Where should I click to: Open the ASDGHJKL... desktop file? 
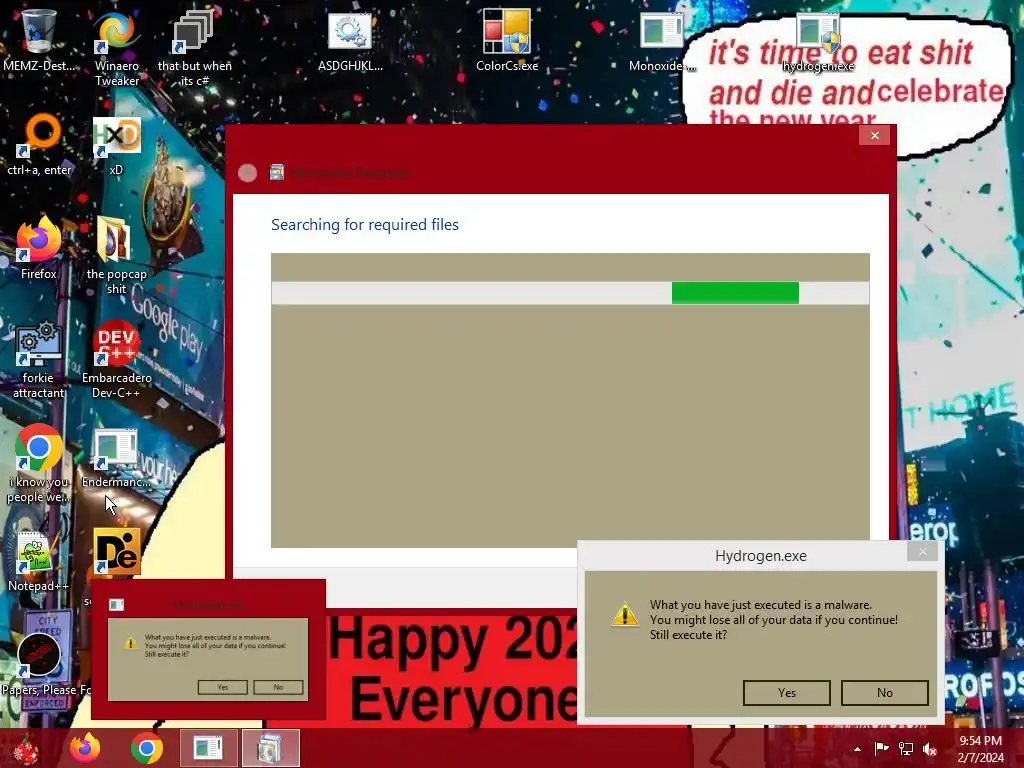350,40
